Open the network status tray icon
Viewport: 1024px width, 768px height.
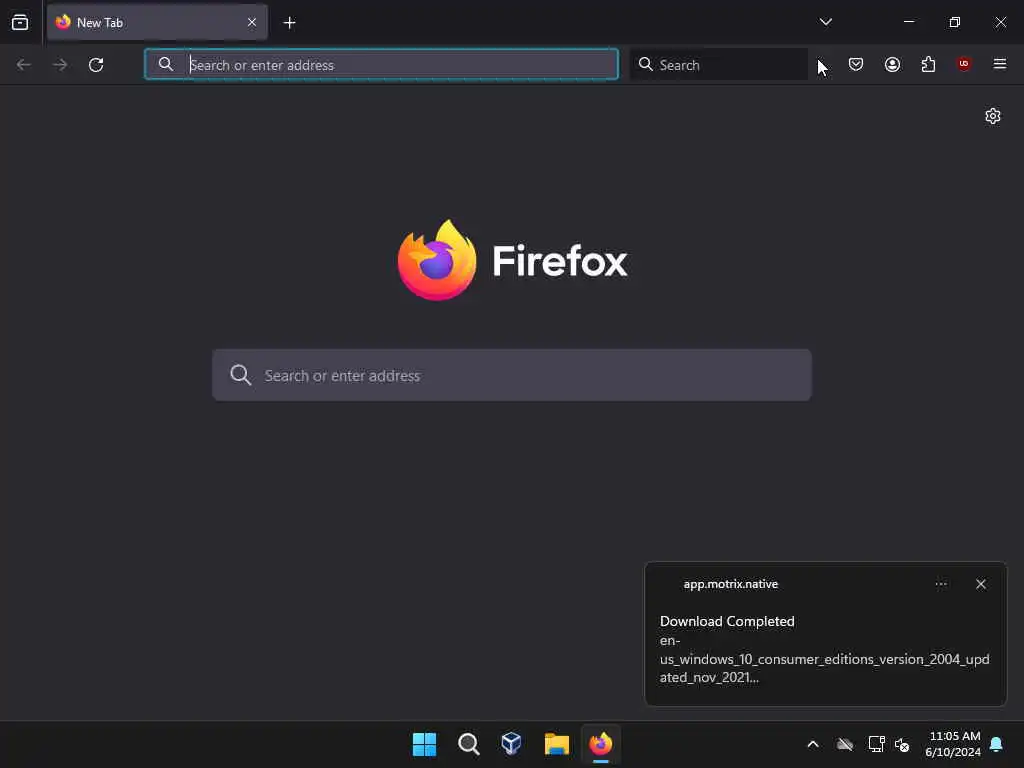tap(876, 744)
